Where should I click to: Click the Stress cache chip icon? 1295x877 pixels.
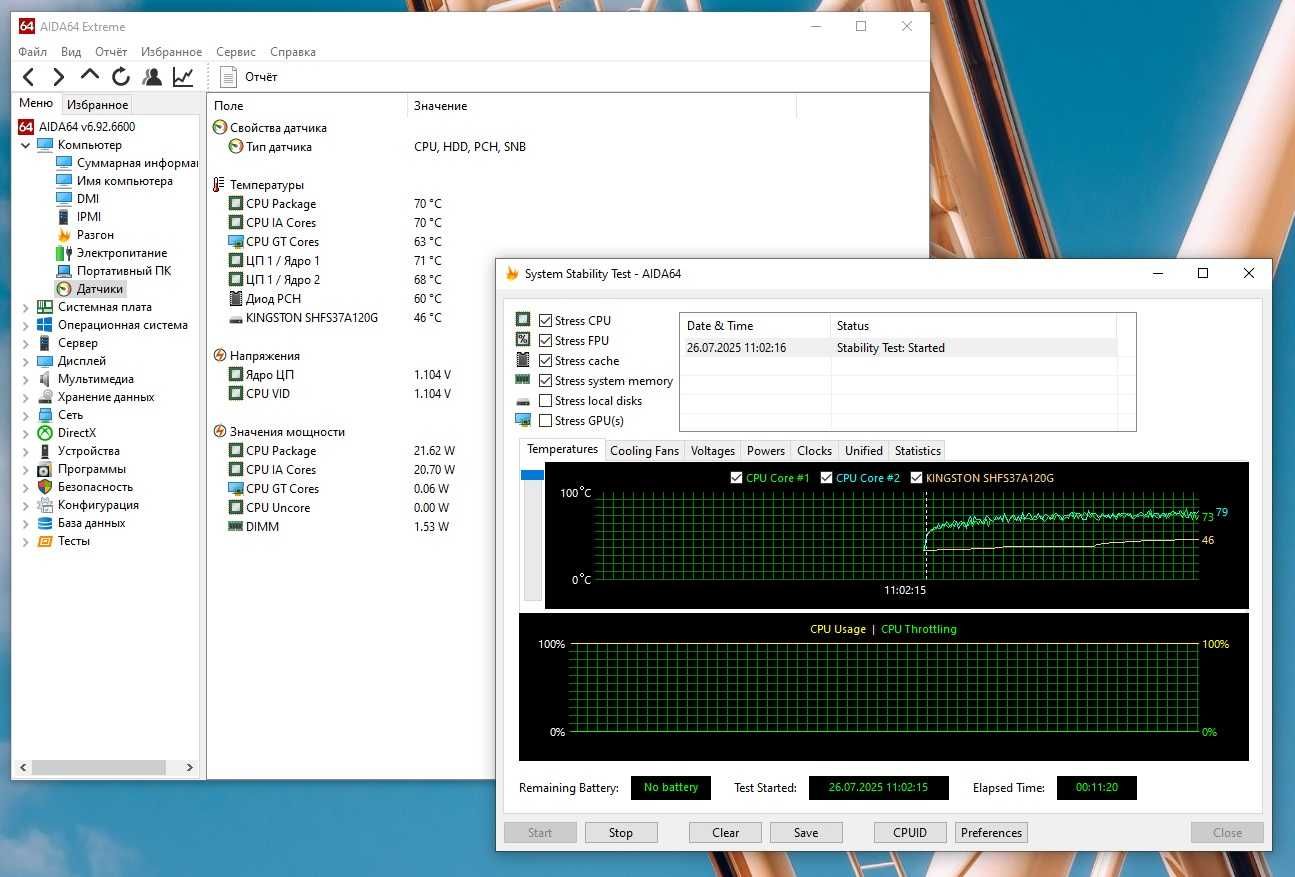[x=523, y=360]
